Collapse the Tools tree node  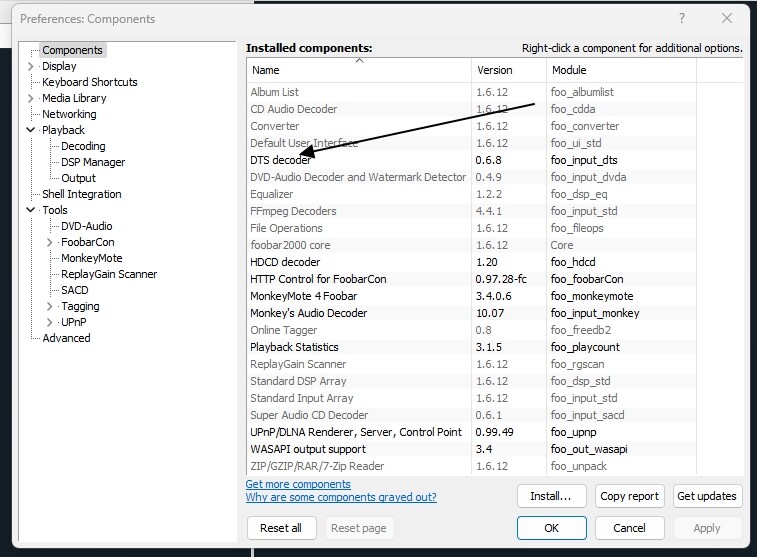pyautogui.click(x=31, y=210)
